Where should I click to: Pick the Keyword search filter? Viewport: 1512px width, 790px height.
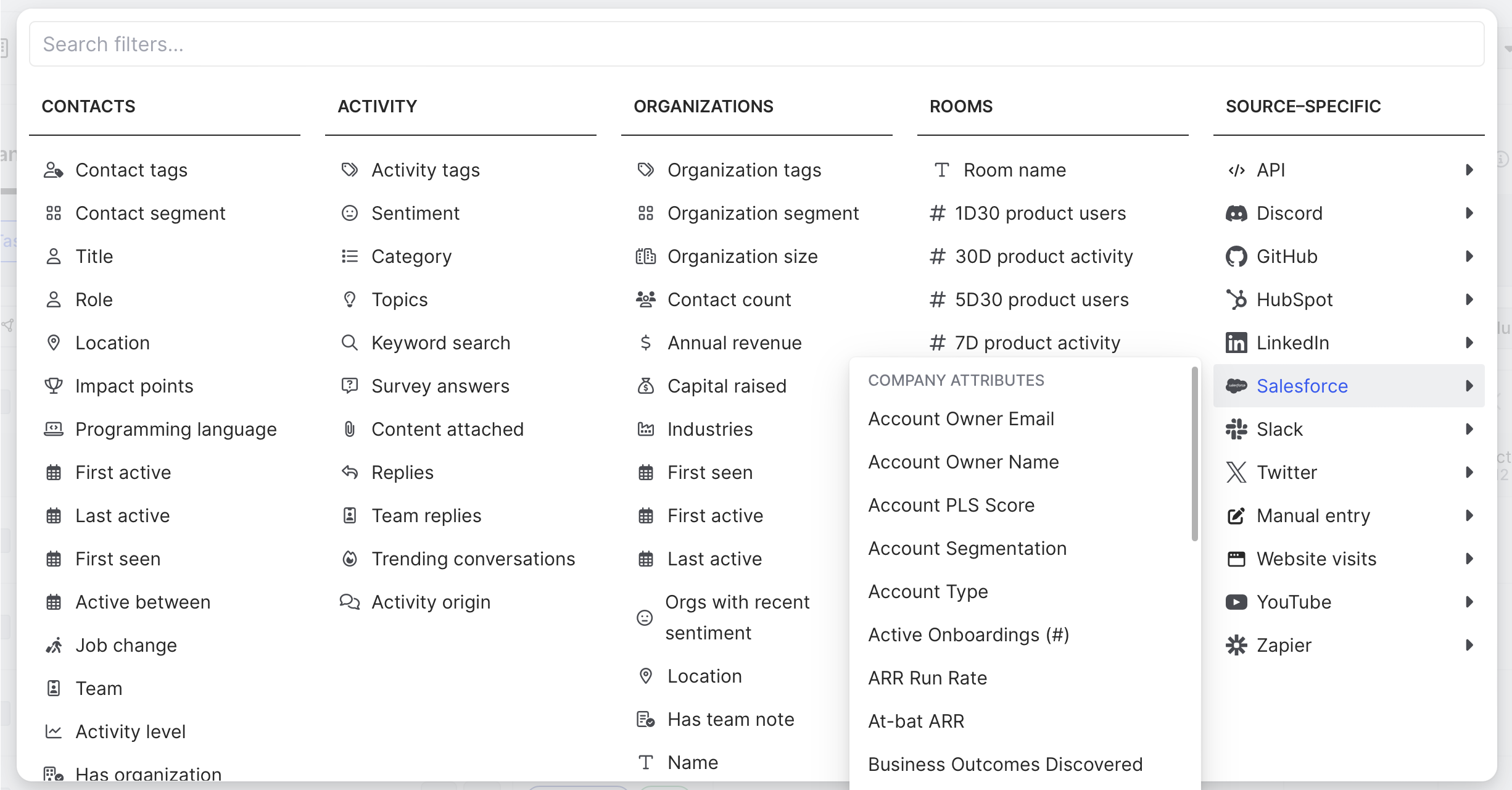(440, 343)
